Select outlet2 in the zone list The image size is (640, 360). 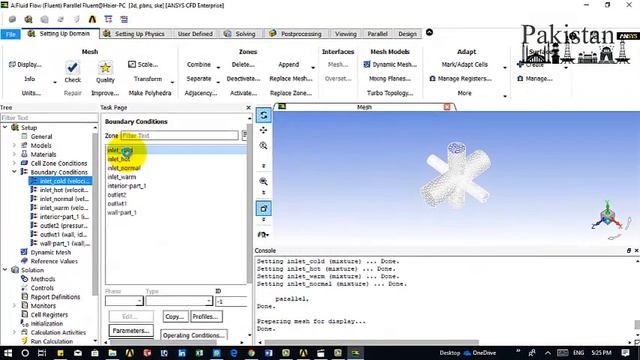pyautogui.click(x=176, y=195)
